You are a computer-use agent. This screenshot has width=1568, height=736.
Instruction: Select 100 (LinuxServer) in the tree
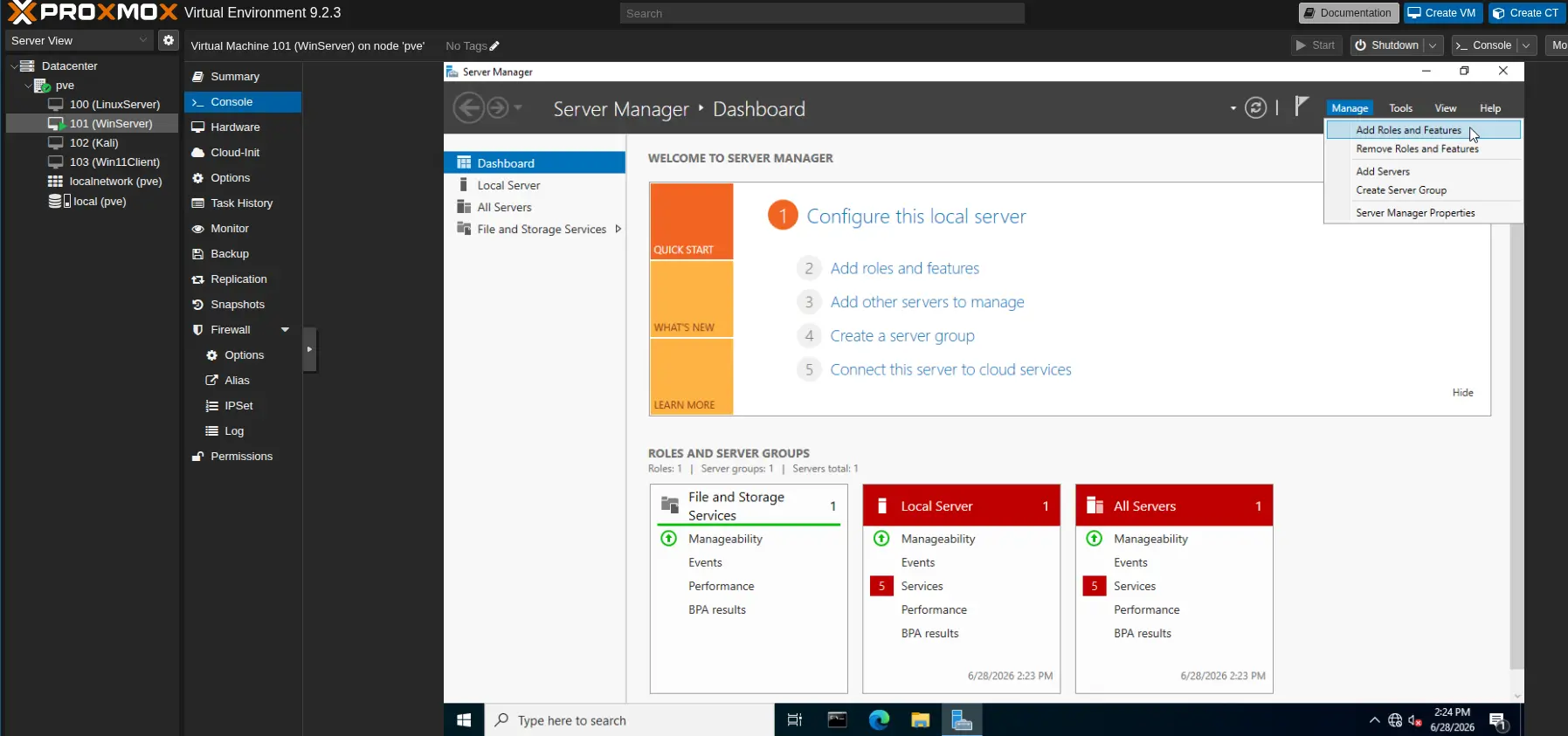click(114, 104)
